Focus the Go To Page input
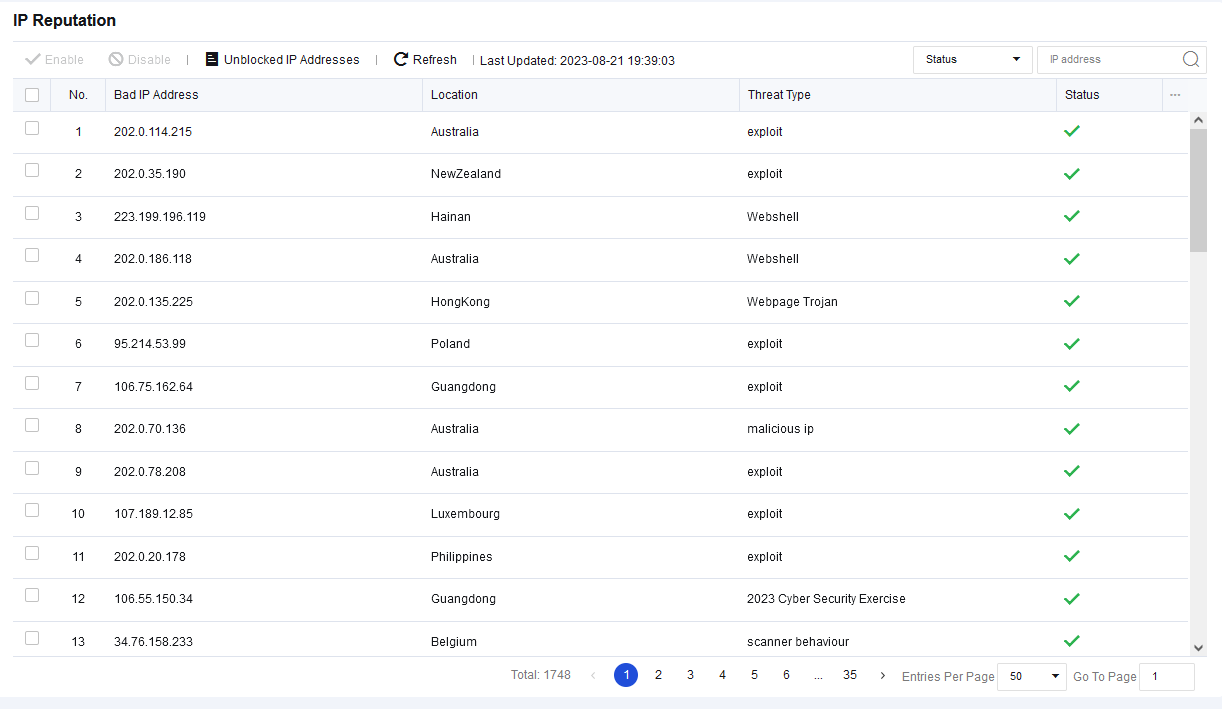 [x=1166, y=677]
